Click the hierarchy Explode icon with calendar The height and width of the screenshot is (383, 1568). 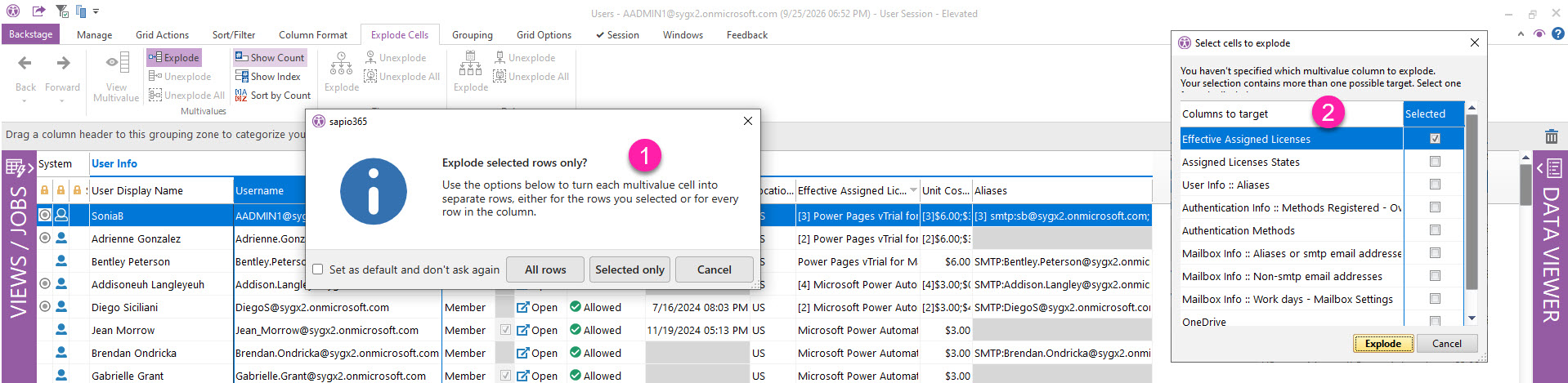pyautogui.click(x=470, y=63)
